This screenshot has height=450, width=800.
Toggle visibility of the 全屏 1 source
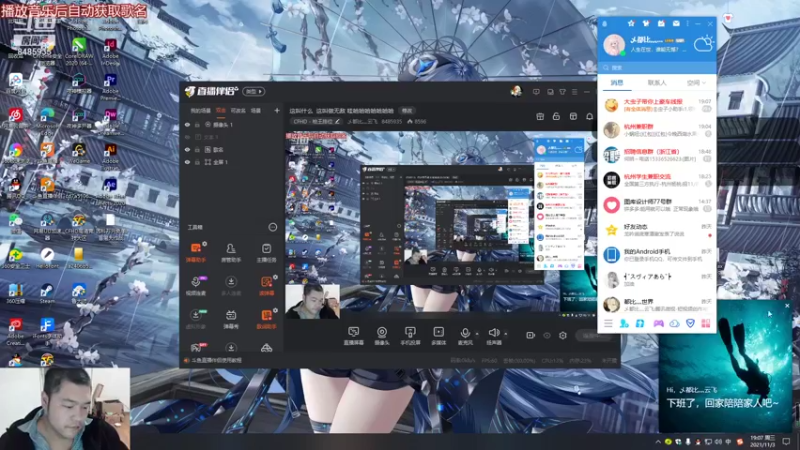[187, 162]
